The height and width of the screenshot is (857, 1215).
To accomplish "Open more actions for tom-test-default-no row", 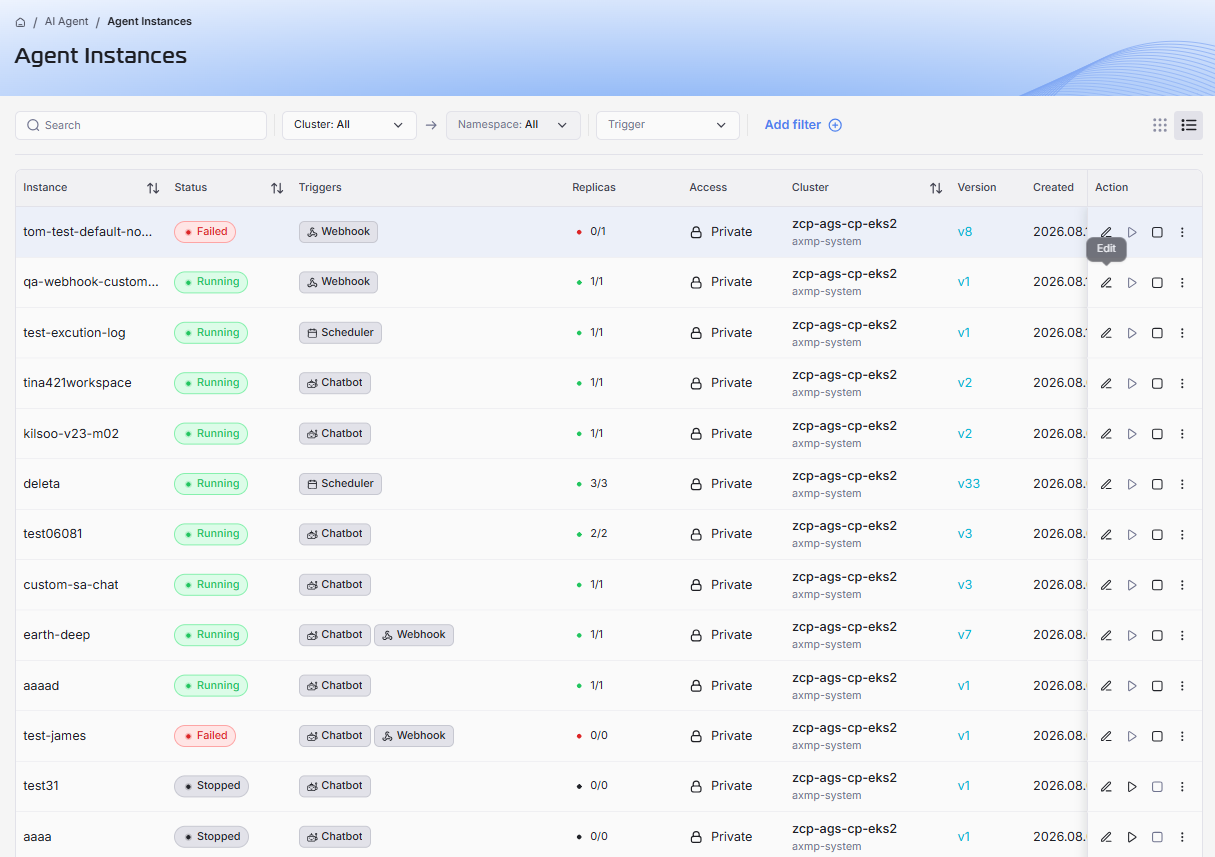I will [1182, 232].
